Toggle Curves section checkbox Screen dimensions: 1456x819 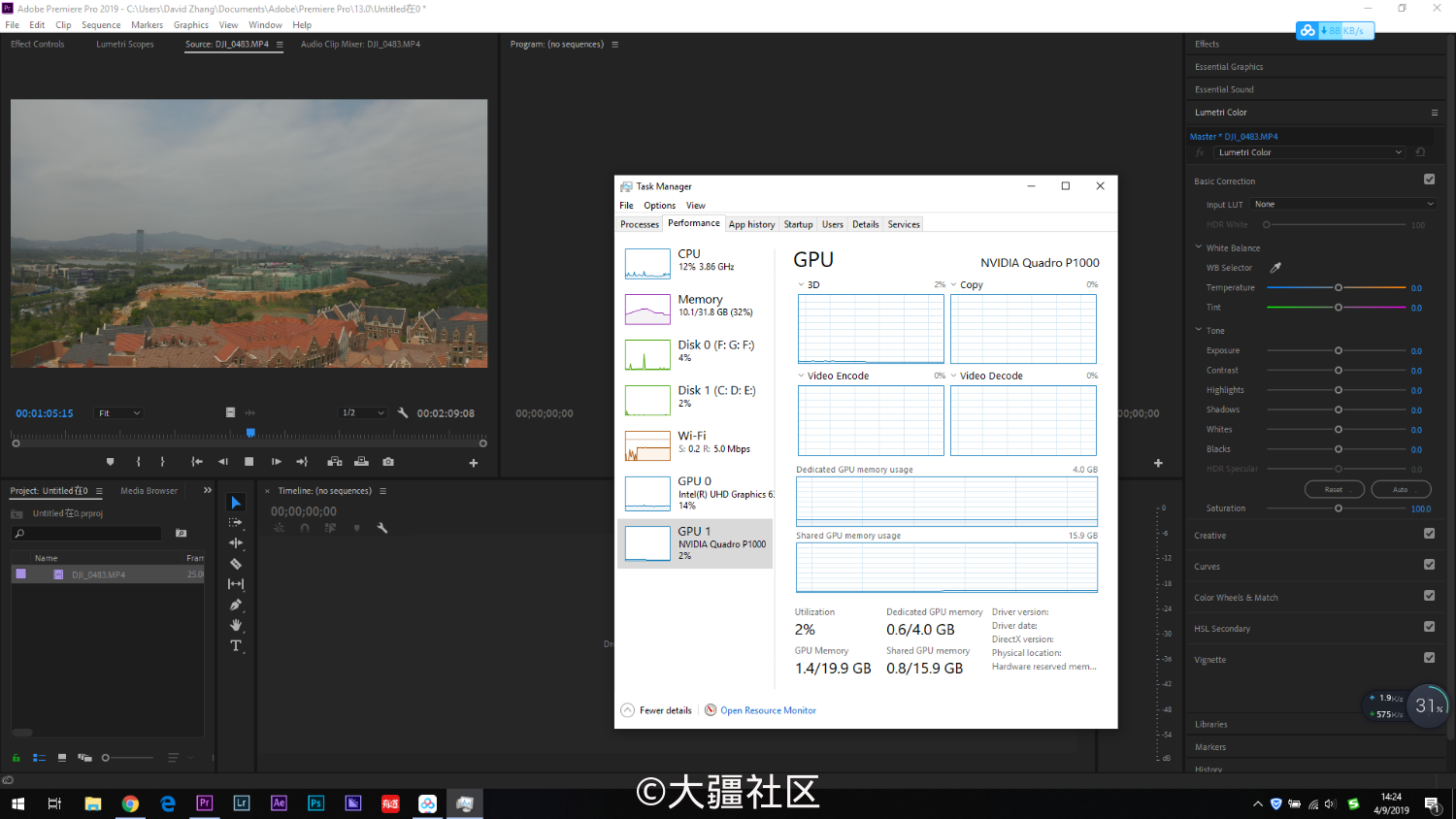point(1429,565)
